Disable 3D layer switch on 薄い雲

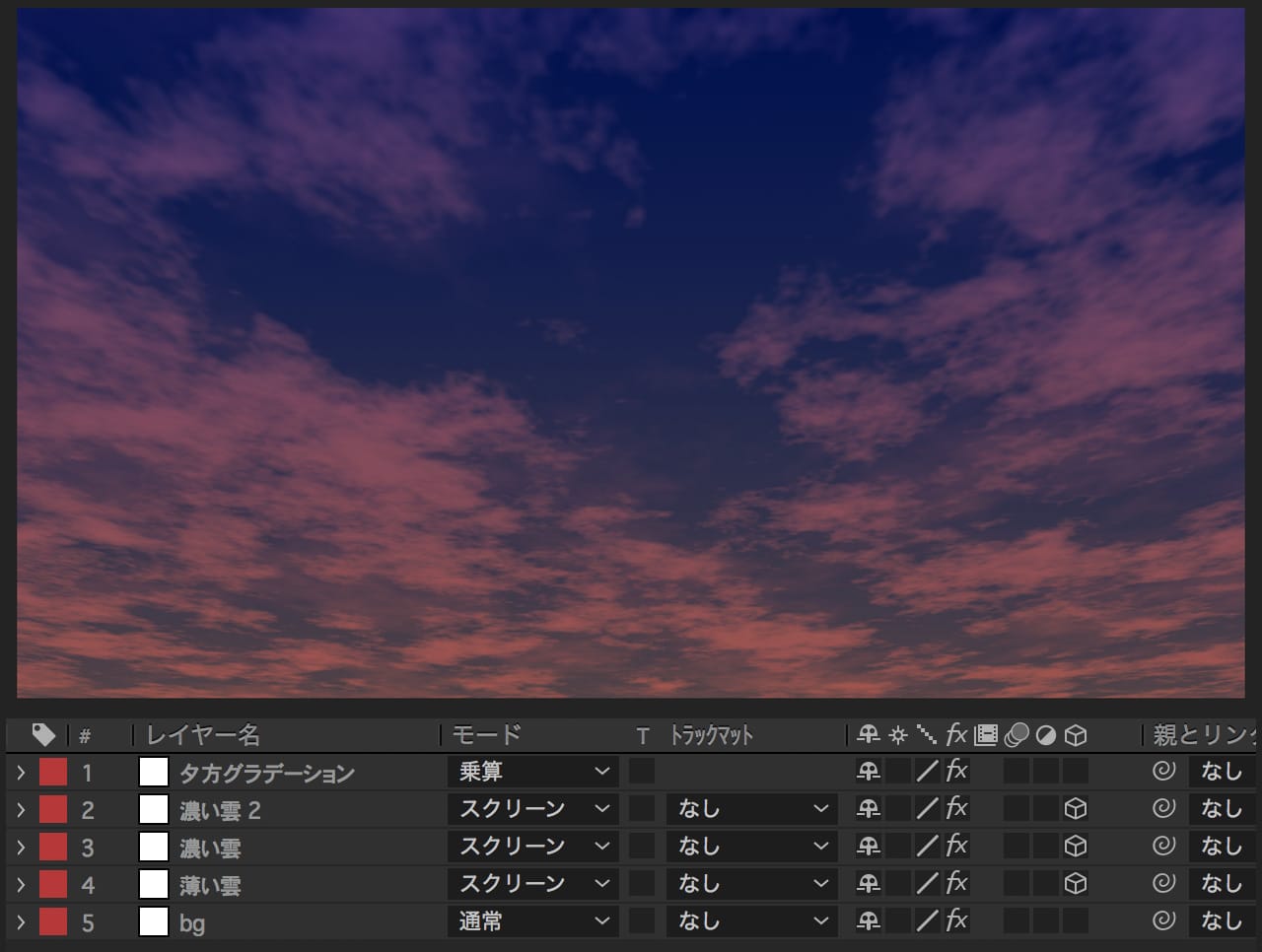coord(1076,884)
